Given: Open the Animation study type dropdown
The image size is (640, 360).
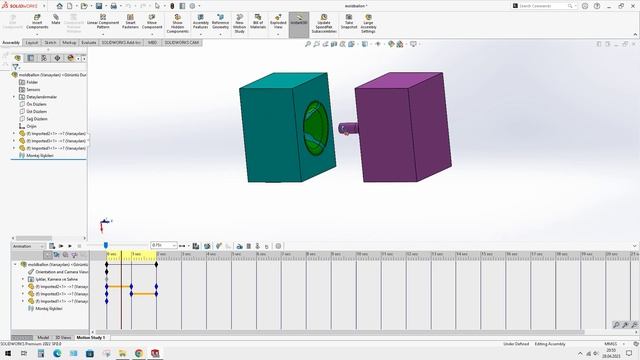Looking at the screenshot, I should [x=28, y=246].
